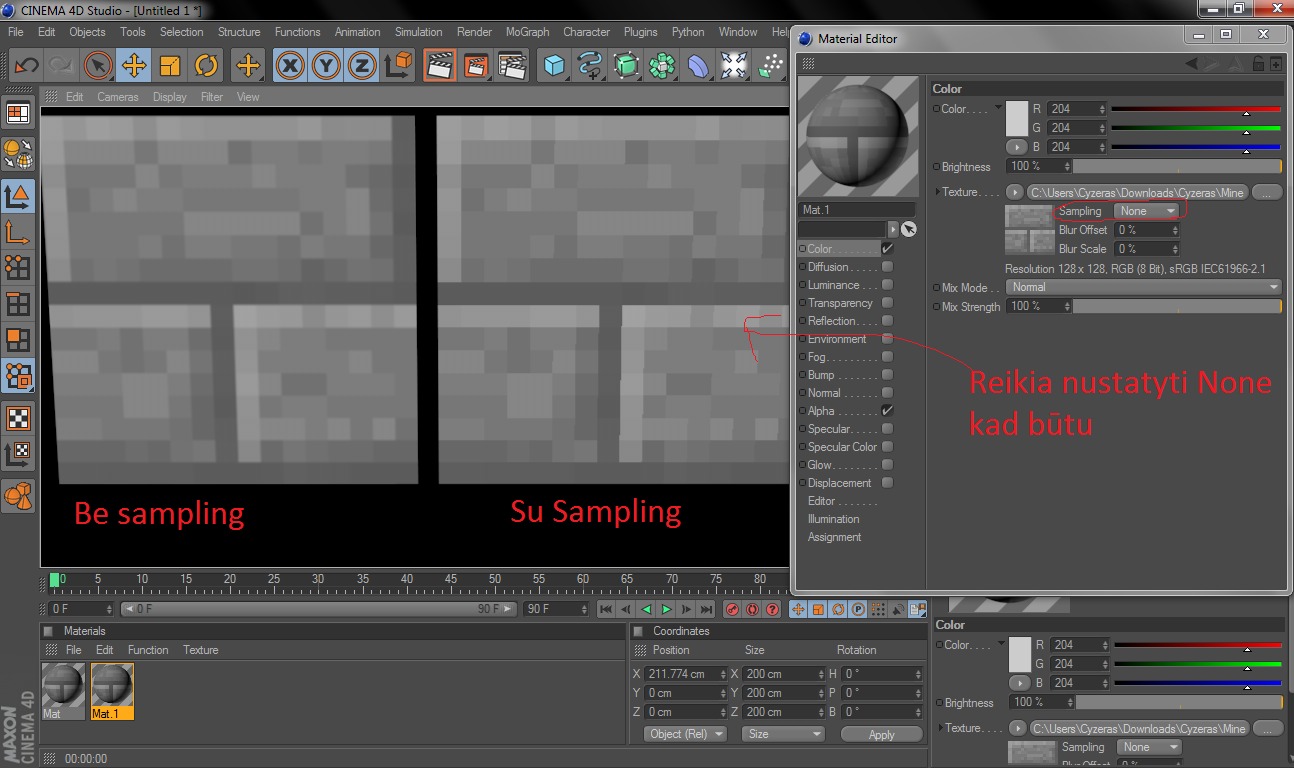Open the Render Settings icon
The image size is (1294, 768).
coord(512,66)
